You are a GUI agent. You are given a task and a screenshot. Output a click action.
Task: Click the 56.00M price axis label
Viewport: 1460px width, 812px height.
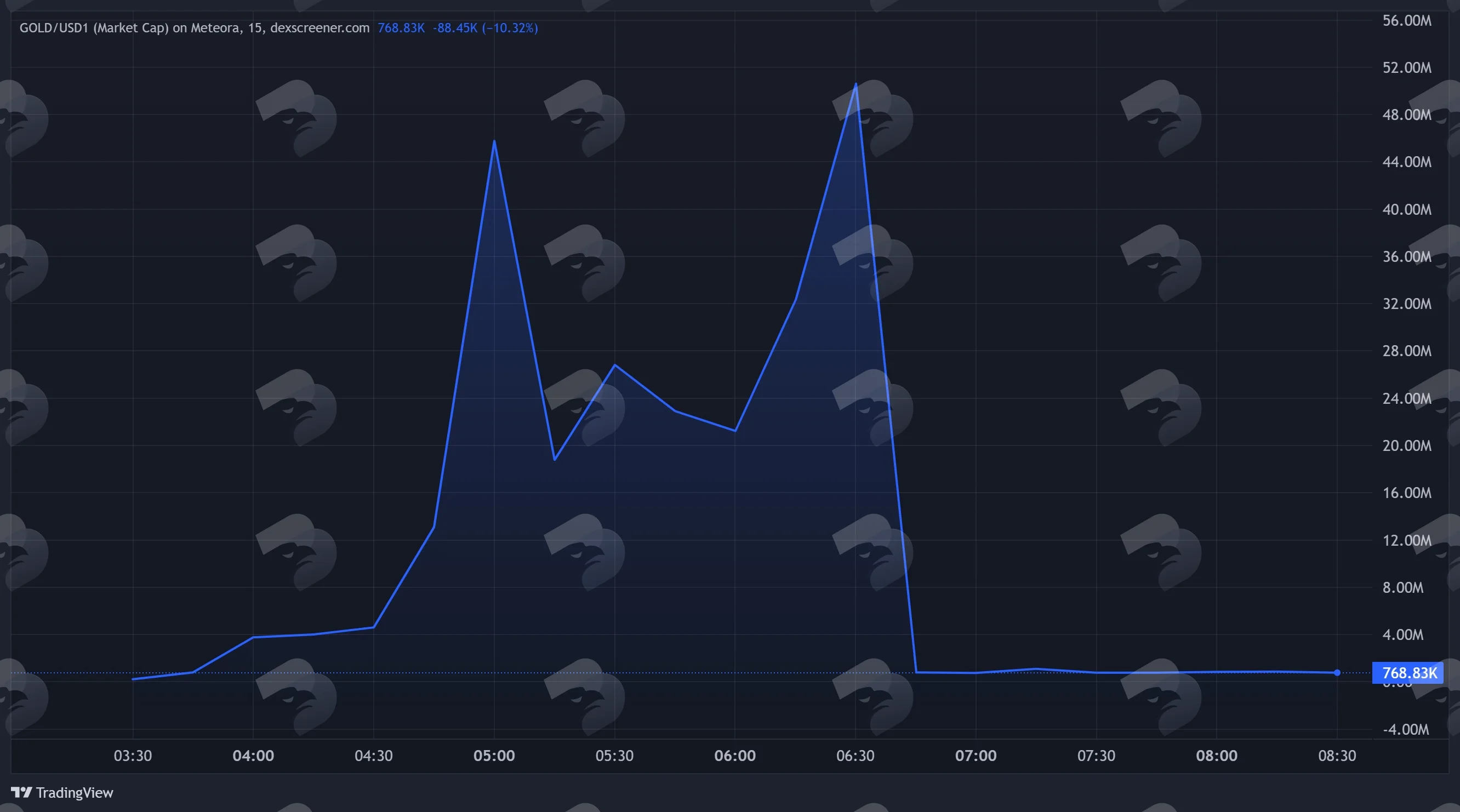point(1407,20)
